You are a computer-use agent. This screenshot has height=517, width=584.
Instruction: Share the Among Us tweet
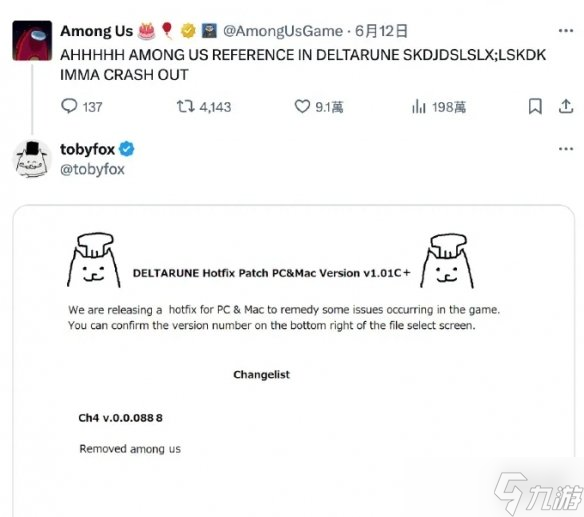(x=565, y=106)
